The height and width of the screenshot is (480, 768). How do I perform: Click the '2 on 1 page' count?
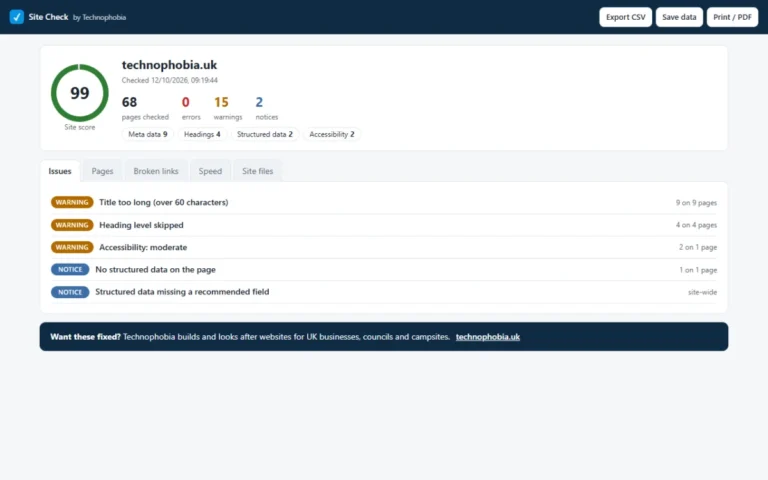tap(697, 247)
